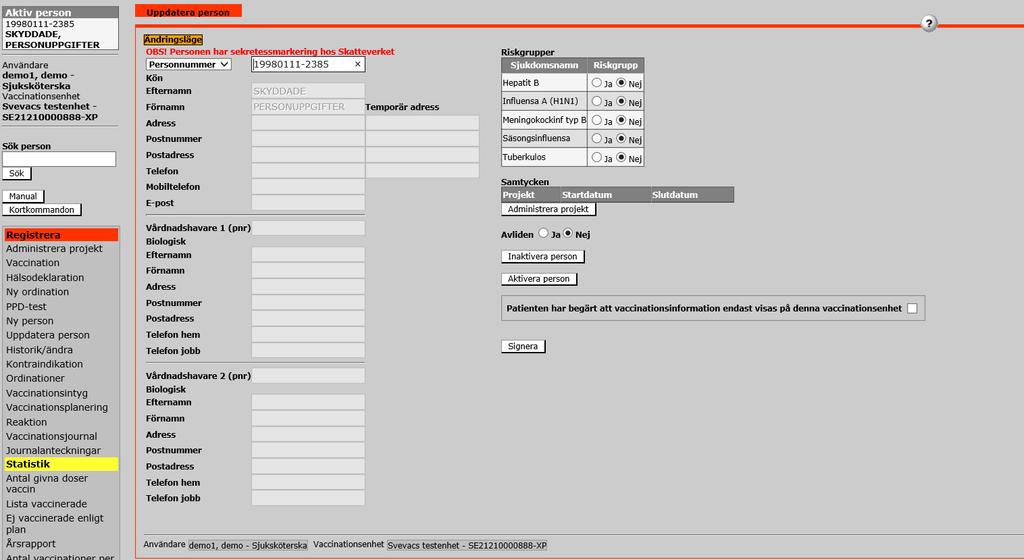Select Nej for Hepatit B risk group
Image resolution: width=1024 pixels, height=560 pixels.
click(621, 83)
